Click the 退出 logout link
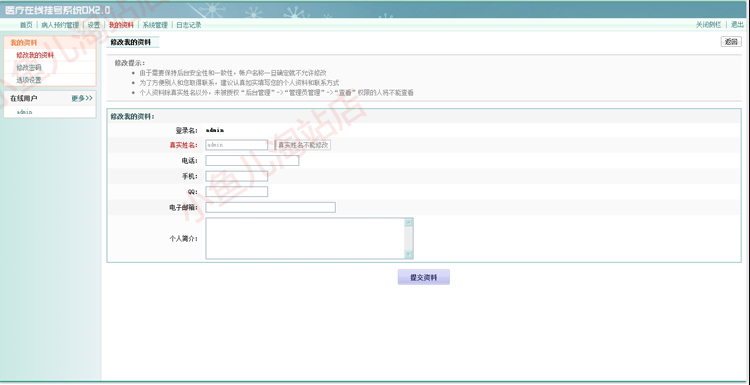This screenshot has height=385, width=750. [x=737, y=25]
